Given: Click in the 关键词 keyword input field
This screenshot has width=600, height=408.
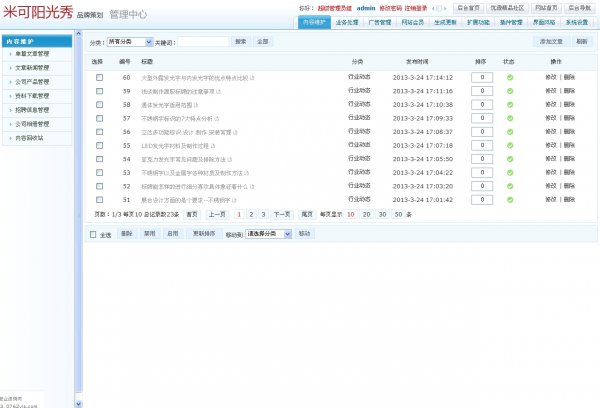Looking at the screenshot, I should 203,42.
